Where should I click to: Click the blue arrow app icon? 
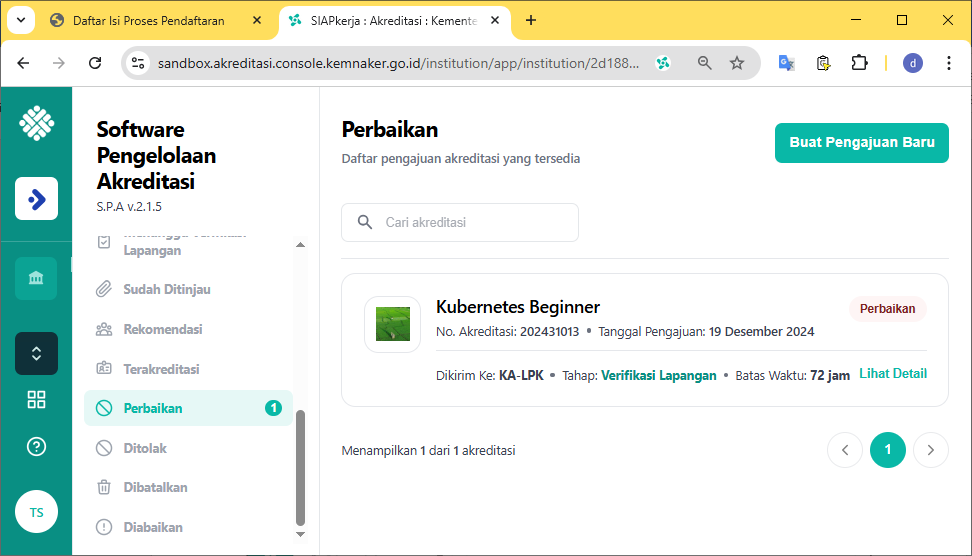click(x=36, y=199)
